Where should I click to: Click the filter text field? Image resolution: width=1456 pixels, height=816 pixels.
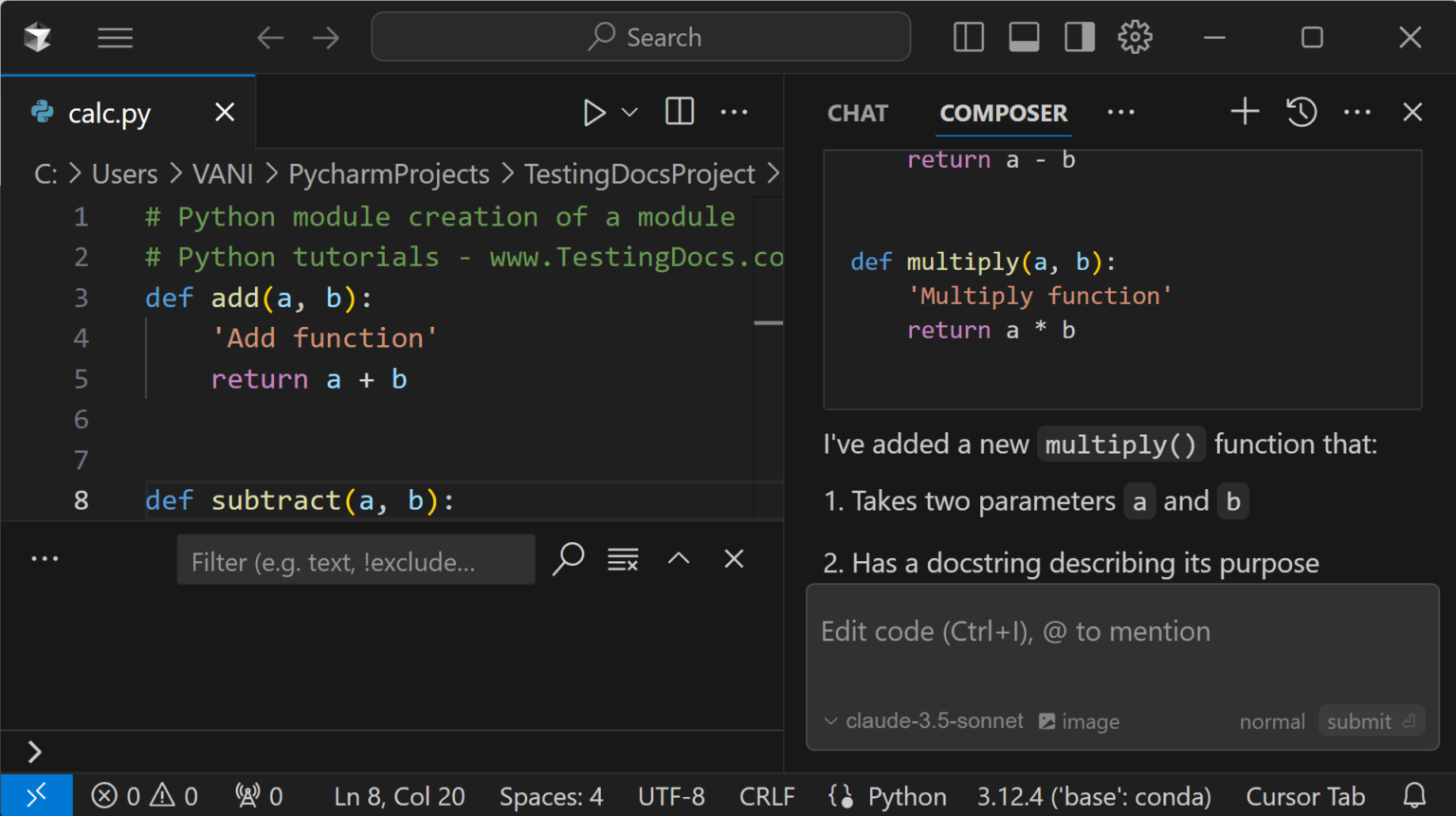pyautogui.click(x=355, y=560)
